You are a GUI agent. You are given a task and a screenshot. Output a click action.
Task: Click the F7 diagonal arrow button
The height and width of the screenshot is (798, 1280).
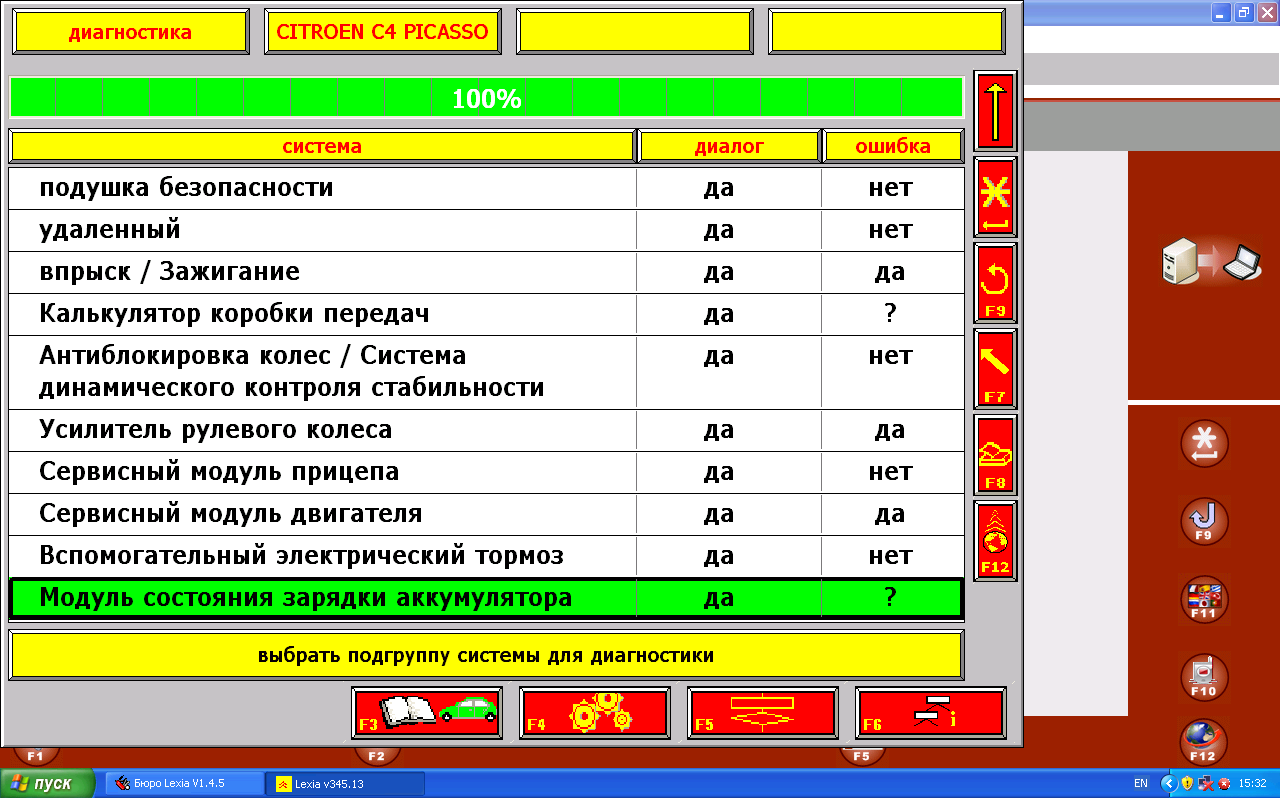point(995,369)
